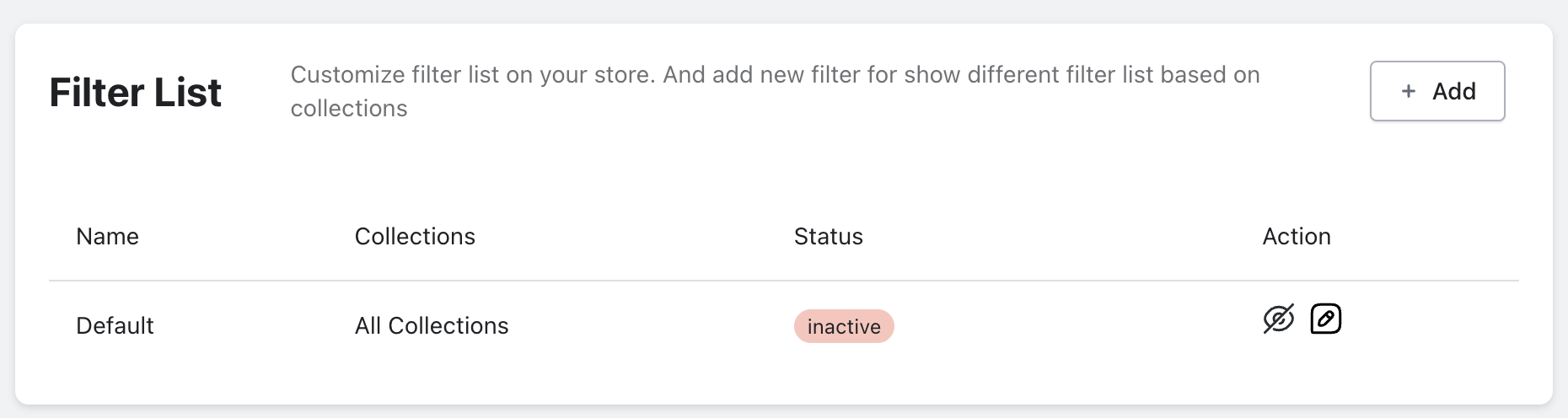Click empty space between Collections and Status headers
This screenshot has height=418, width=1568.
pyautogui.click(x=632, y=237)
